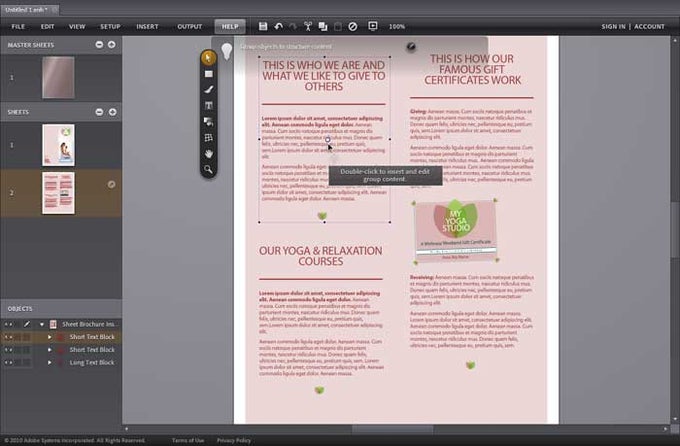Select master sheet 1 thumbnail

coord(59,78)
